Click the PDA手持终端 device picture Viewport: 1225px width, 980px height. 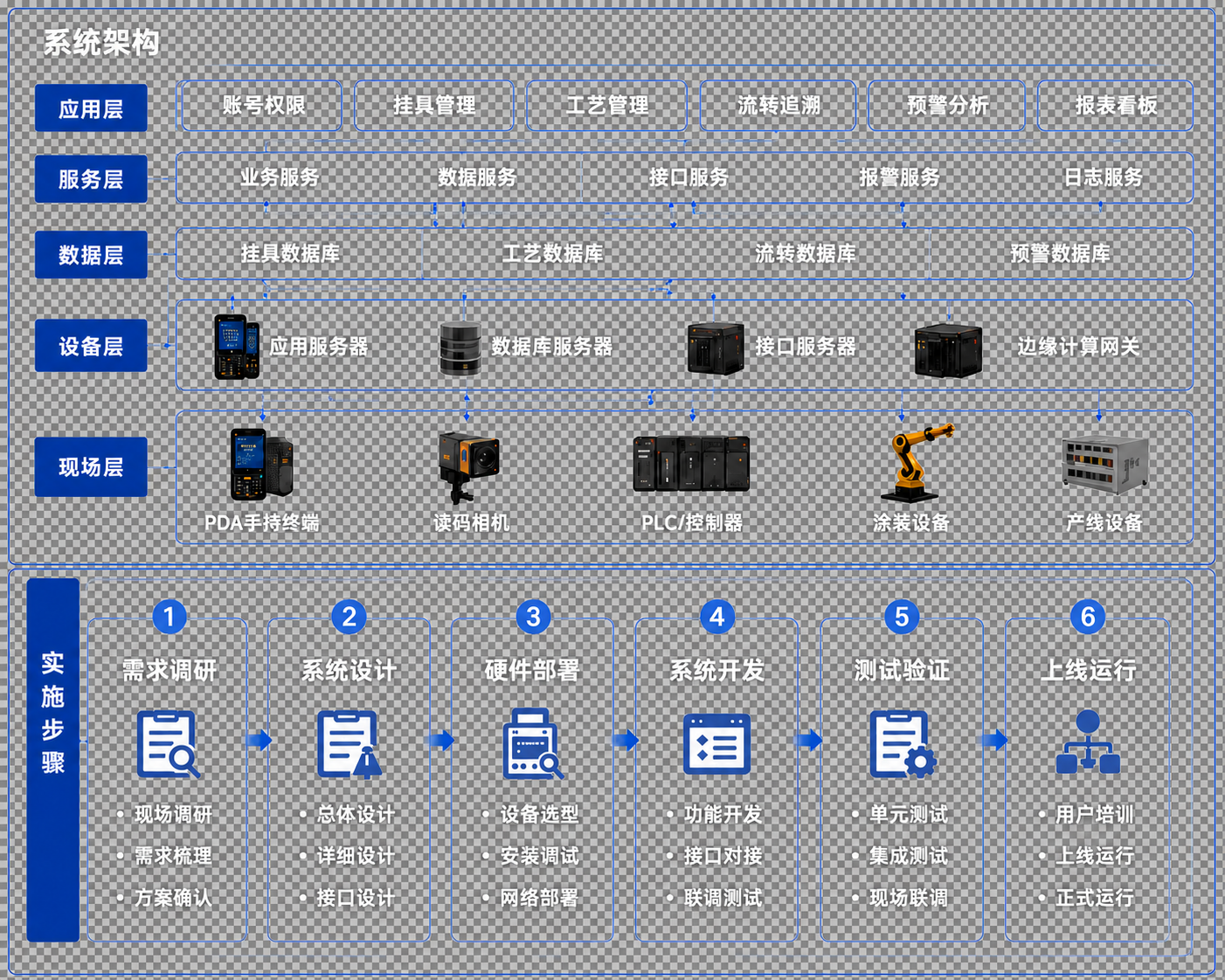pos(261,464)
